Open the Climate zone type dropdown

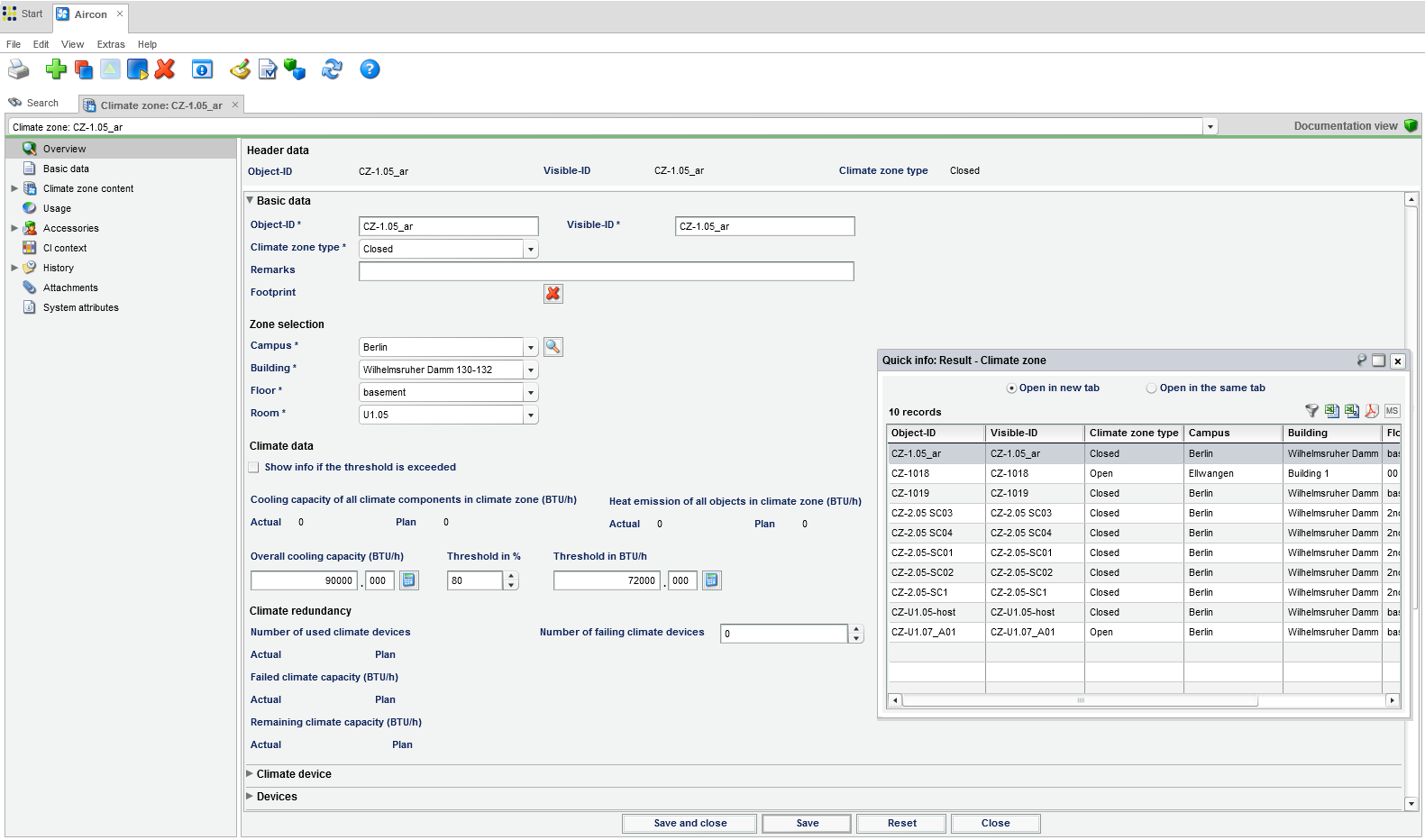click(x=531, y=250)
